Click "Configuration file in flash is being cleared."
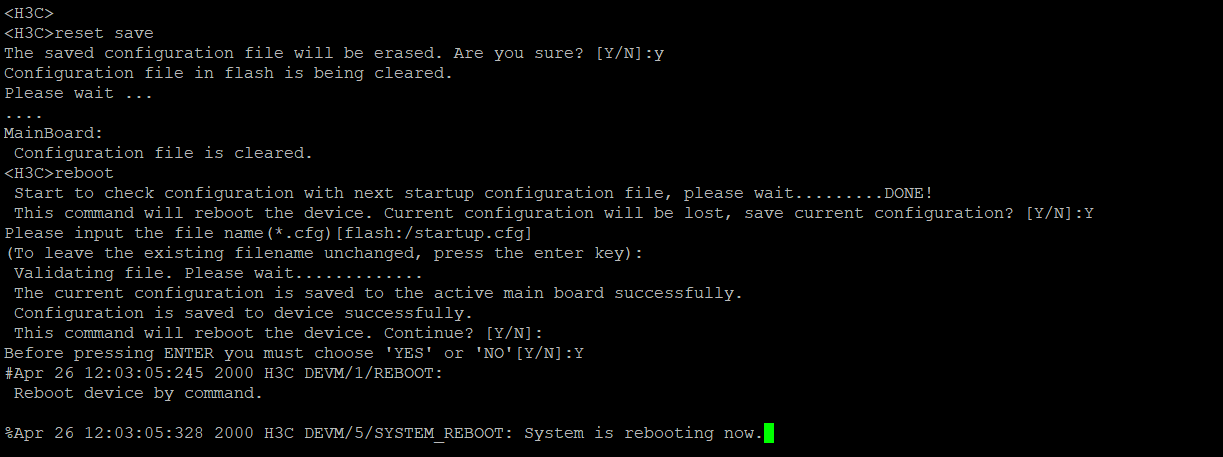This screenshot has width=1223, height=457. [x=228, y=73]
